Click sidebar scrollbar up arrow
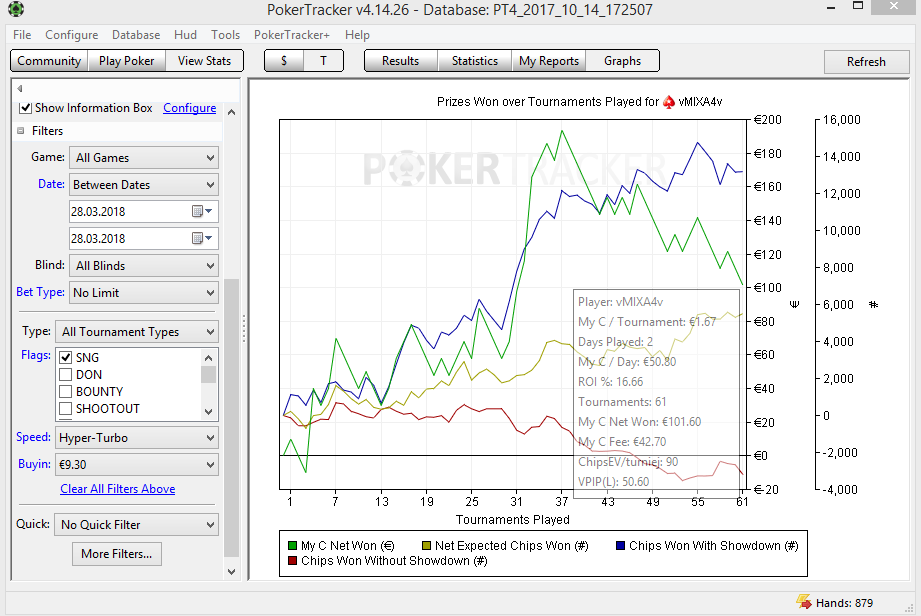 pos(231,112)
